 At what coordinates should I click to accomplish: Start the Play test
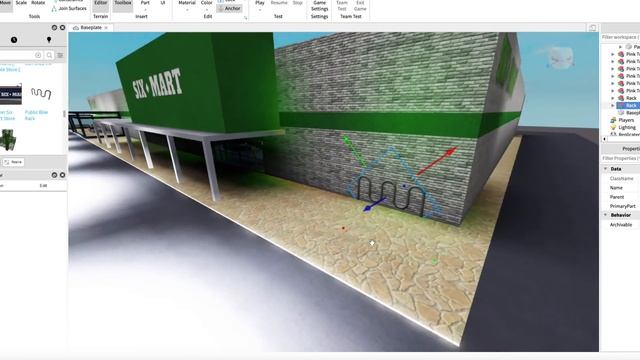pyautogui.click(x=260, y=3)
